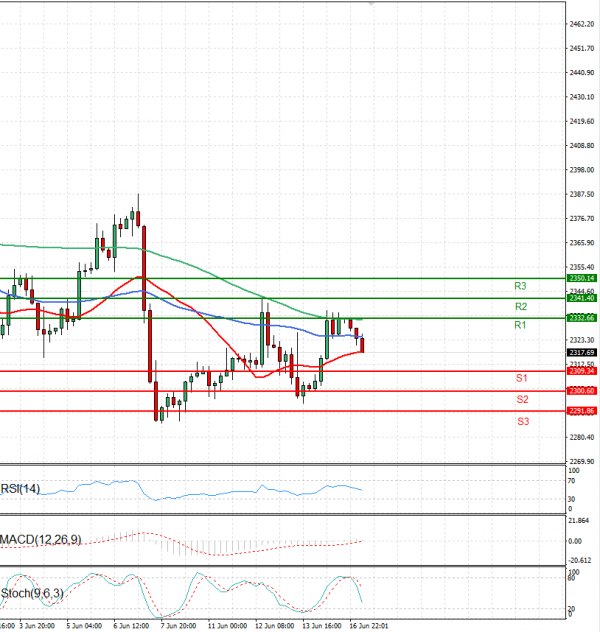Click the 2269.90 price axis value
Screen dimensions: 600x632
(x=581, y=462)
